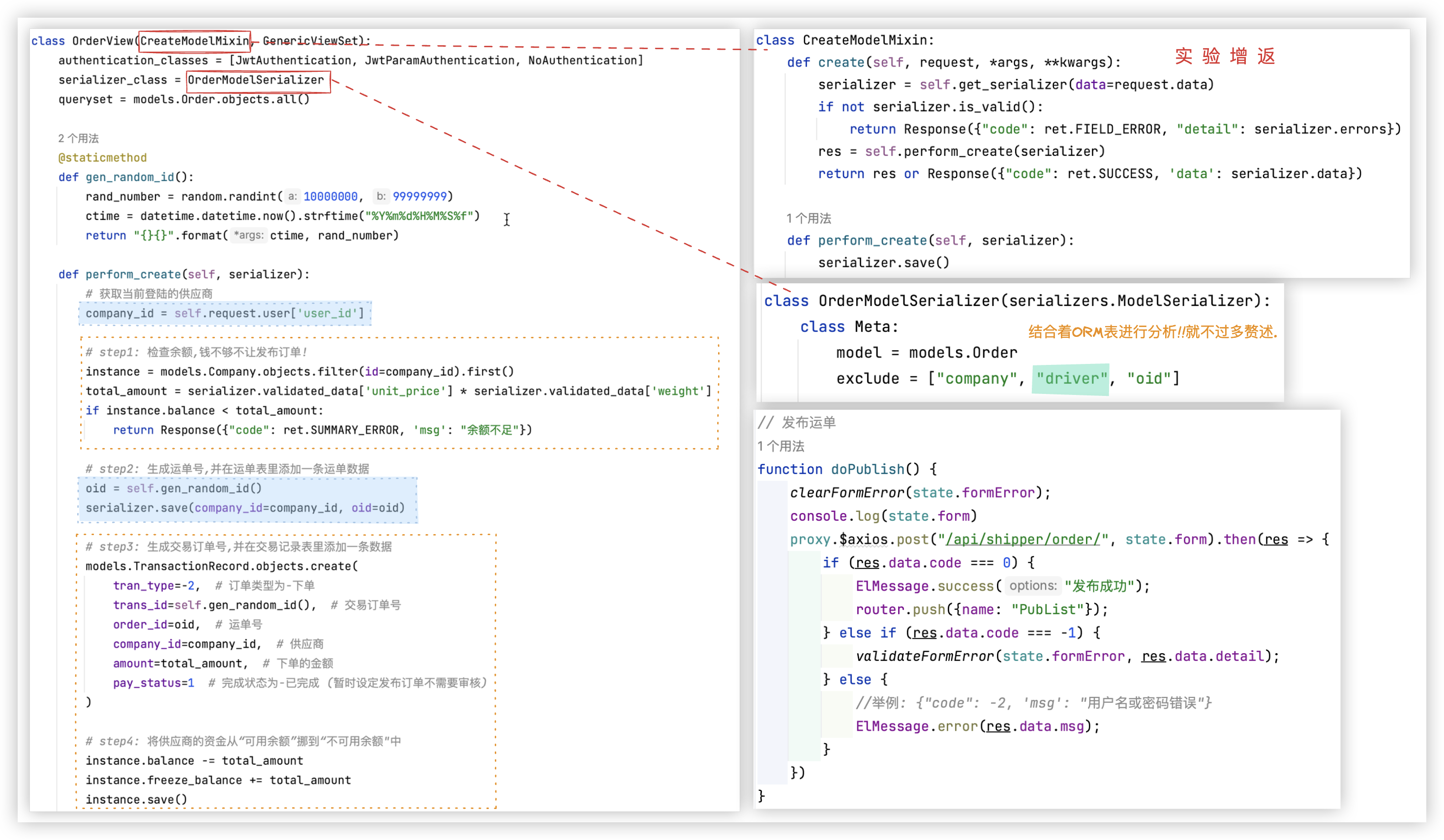Open the '/api/shipper/order/' URL link
The image size is (1444, 840).
1023,539
